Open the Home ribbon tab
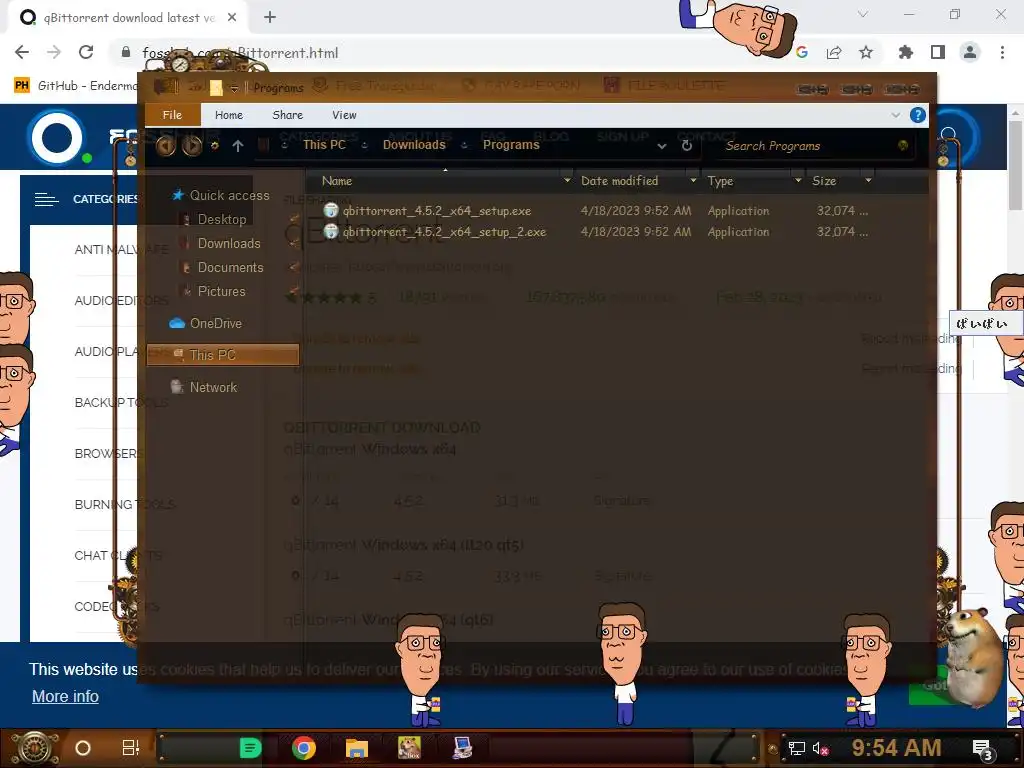Image resolution: width=1024 pixels, height=768 pixels. pos(229,115)
